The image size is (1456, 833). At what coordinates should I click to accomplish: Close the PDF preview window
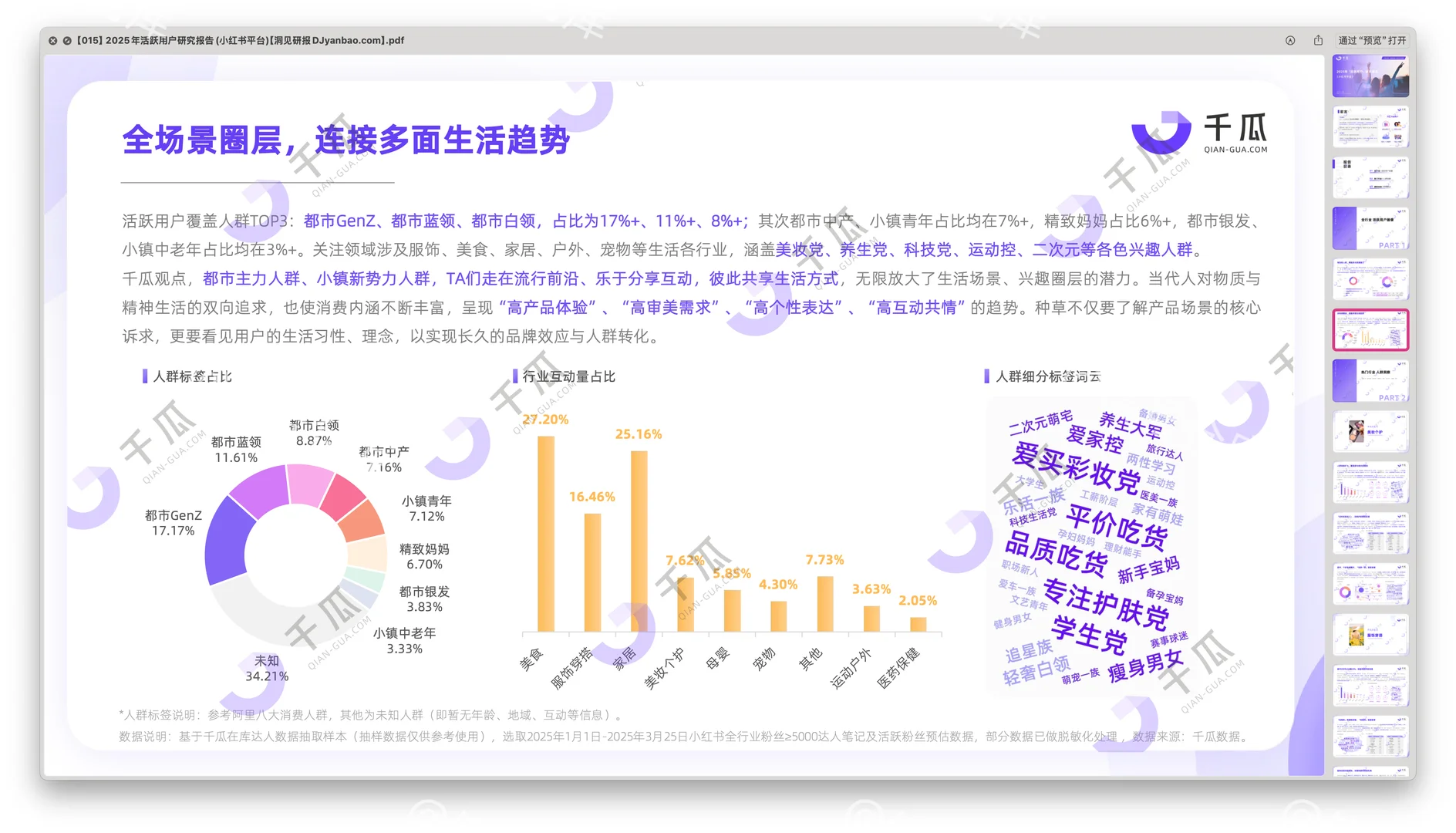[x=52, y=40]
